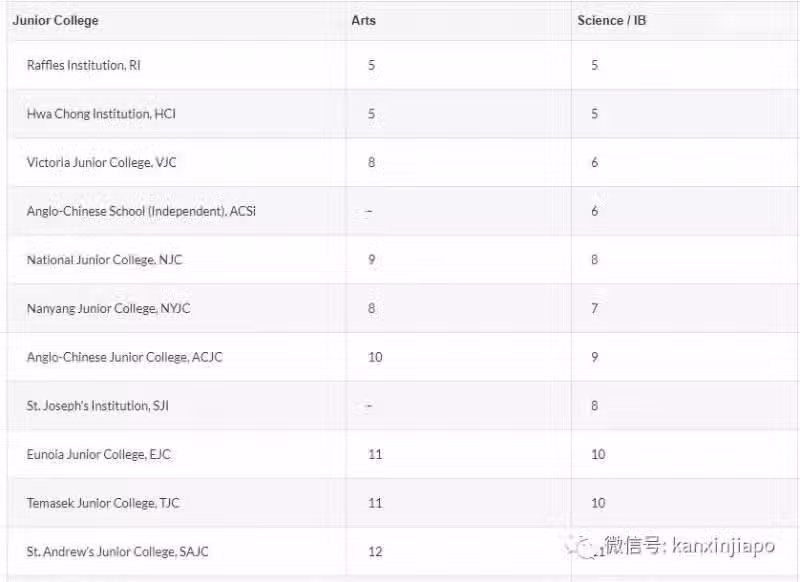Click Arts value 11 for Temasek Junior College
The height and width of the screenshot is (582, 800).
point(375,503)
